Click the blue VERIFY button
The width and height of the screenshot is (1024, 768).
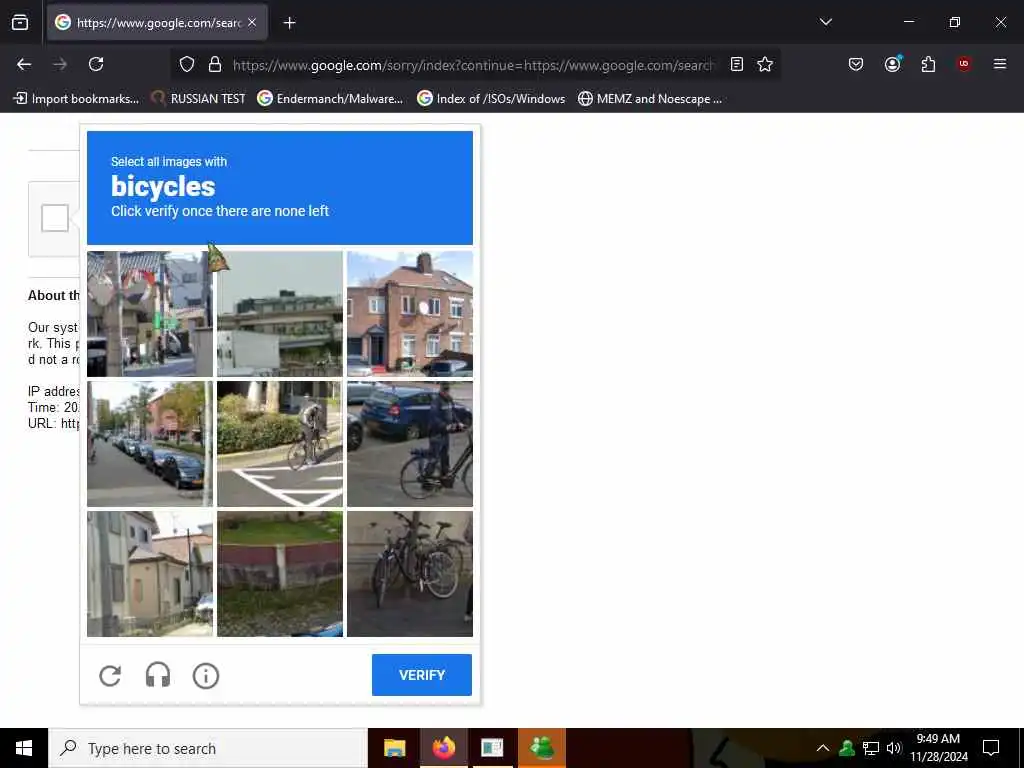point(422,675)
